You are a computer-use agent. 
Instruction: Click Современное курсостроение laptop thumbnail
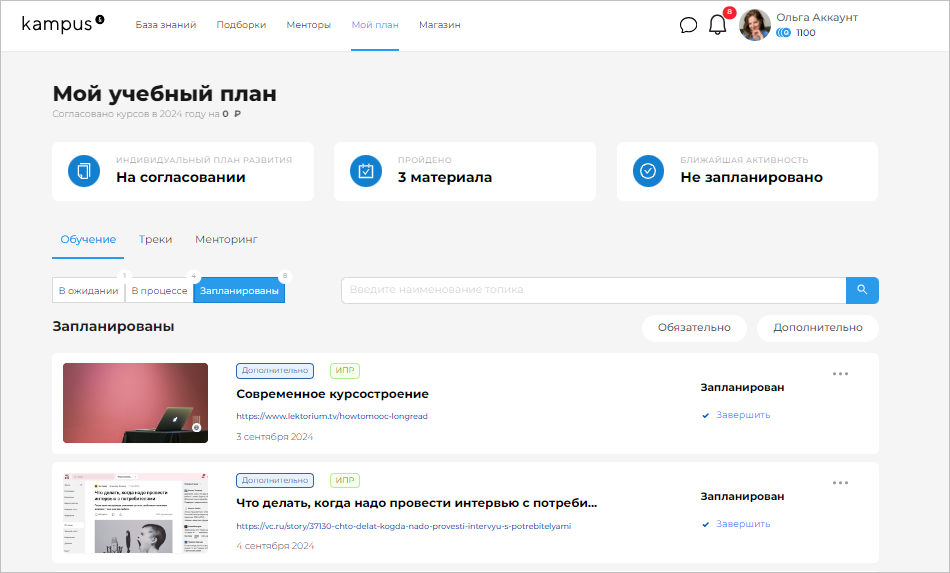(x=135, y=403)
